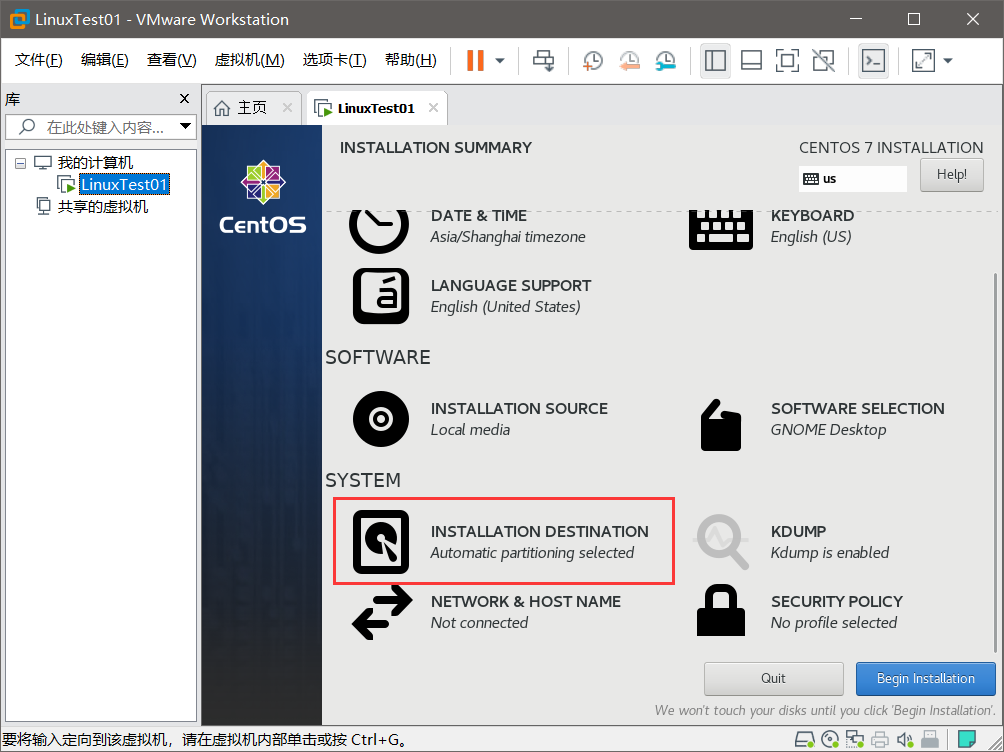Open Kdump magnifier icon
The height and width of the screenshot is (752, 1004).
[722, 542]
